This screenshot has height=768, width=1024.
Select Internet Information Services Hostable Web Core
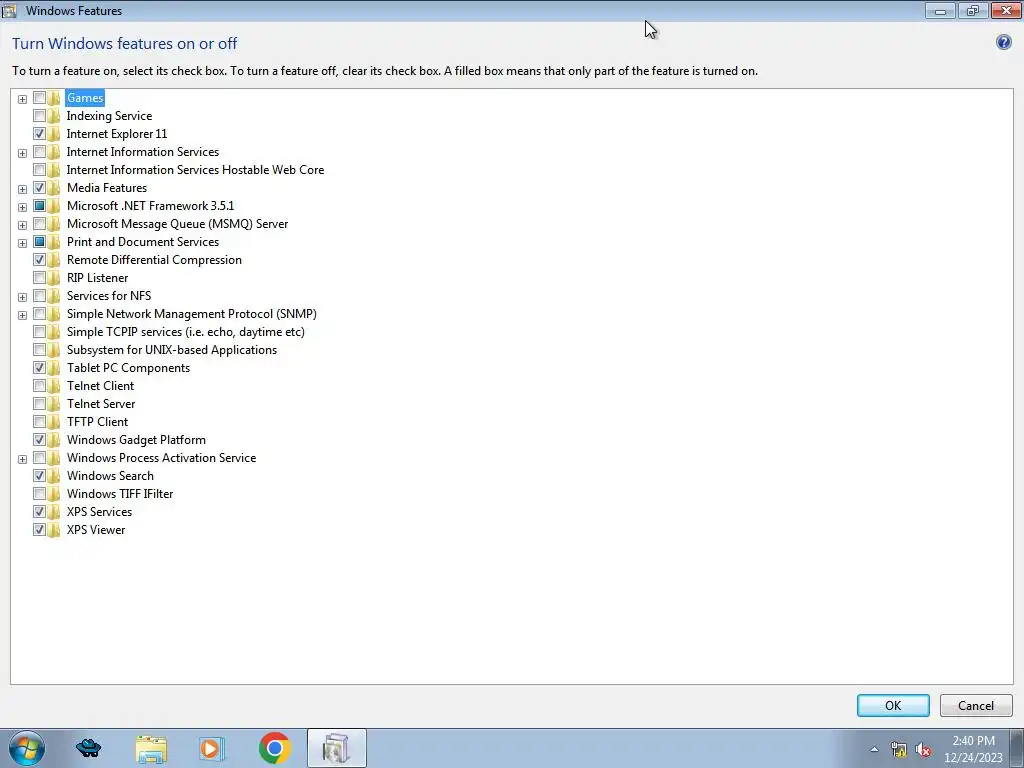coord(195,170)
